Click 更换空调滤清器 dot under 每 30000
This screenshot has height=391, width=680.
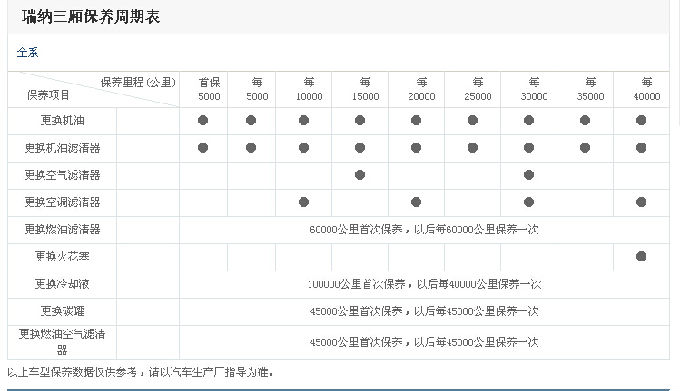(x=529, y=202)
